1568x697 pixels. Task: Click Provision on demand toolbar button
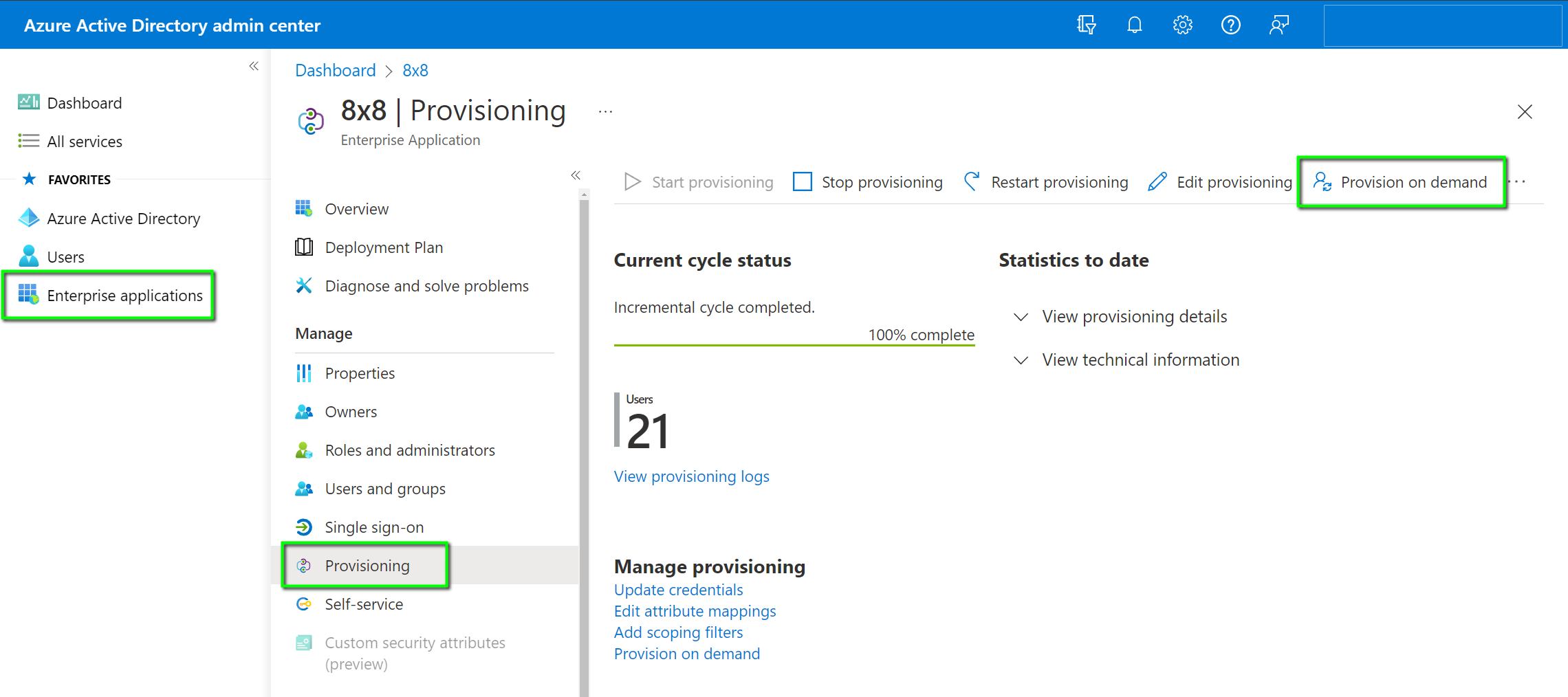1401,181
